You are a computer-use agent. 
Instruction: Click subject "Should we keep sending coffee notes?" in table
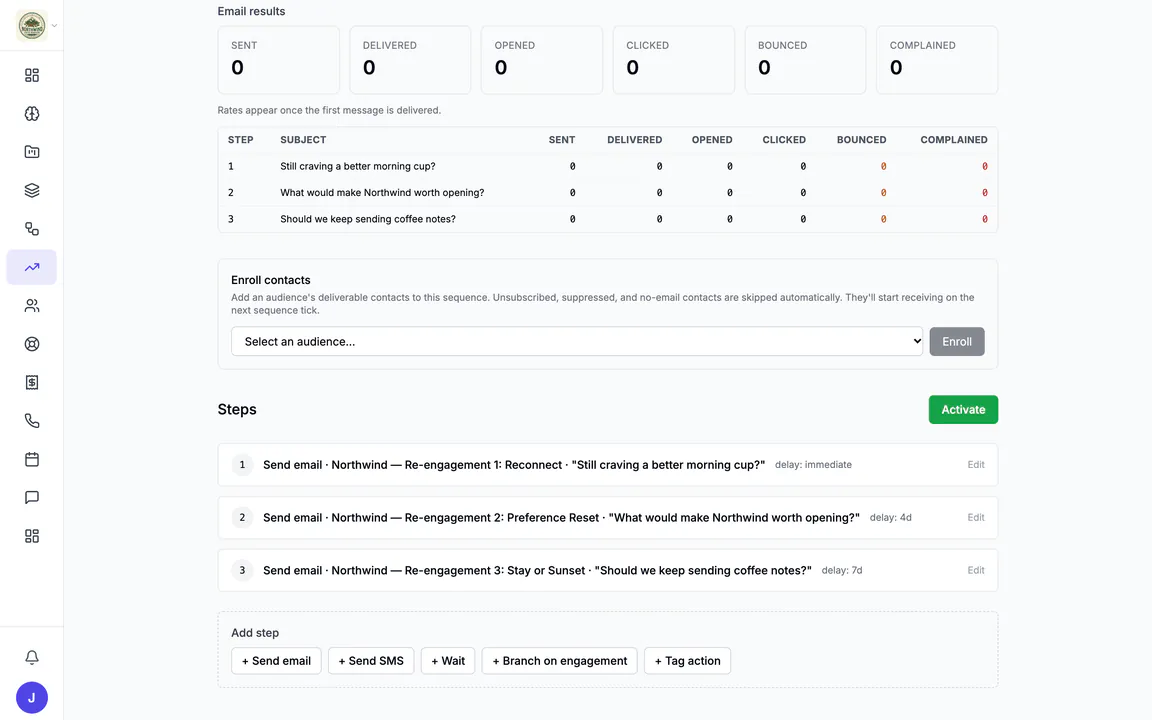tap(368, 219)
